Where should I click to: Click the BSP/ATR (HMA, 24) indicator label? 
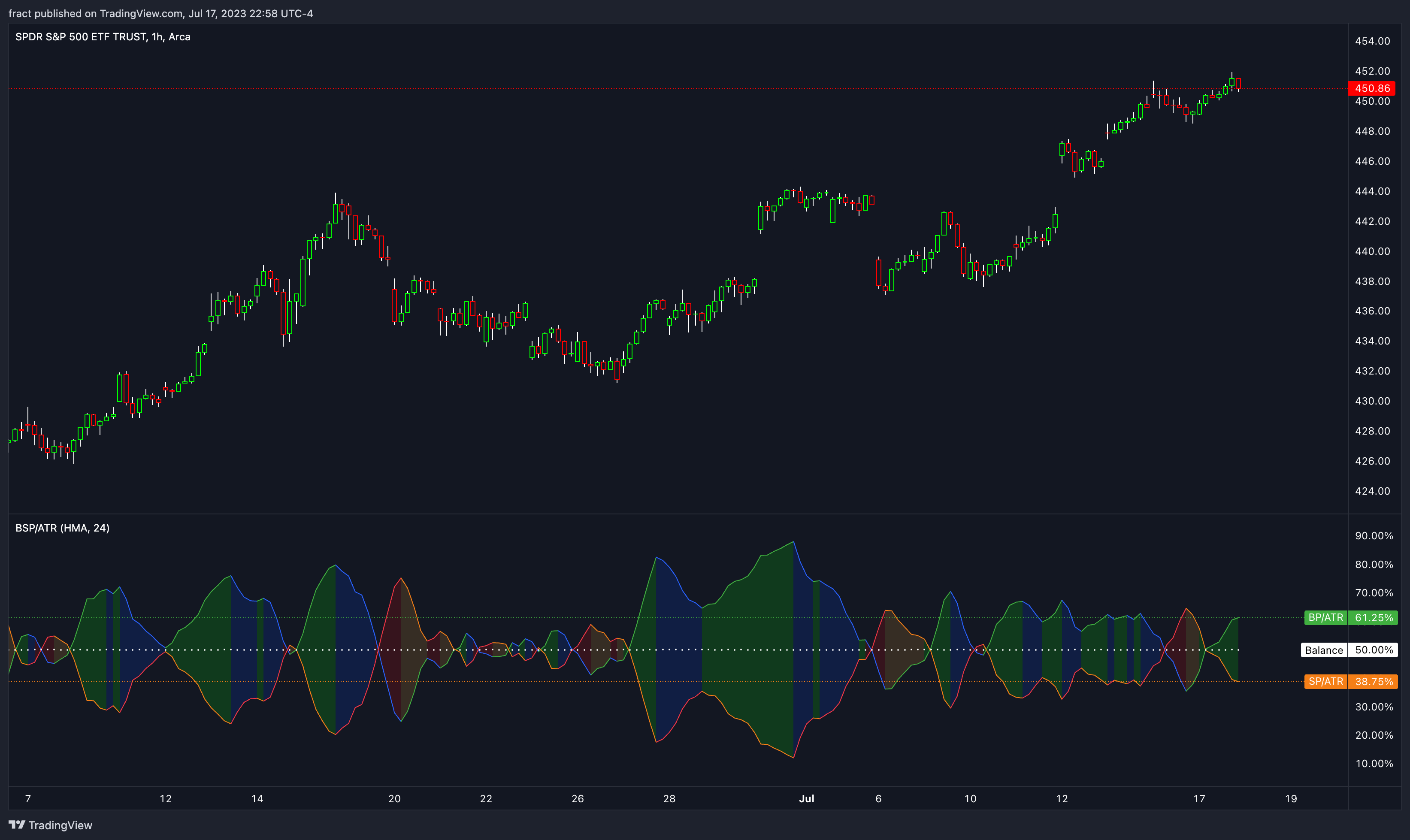click(62, 528)
